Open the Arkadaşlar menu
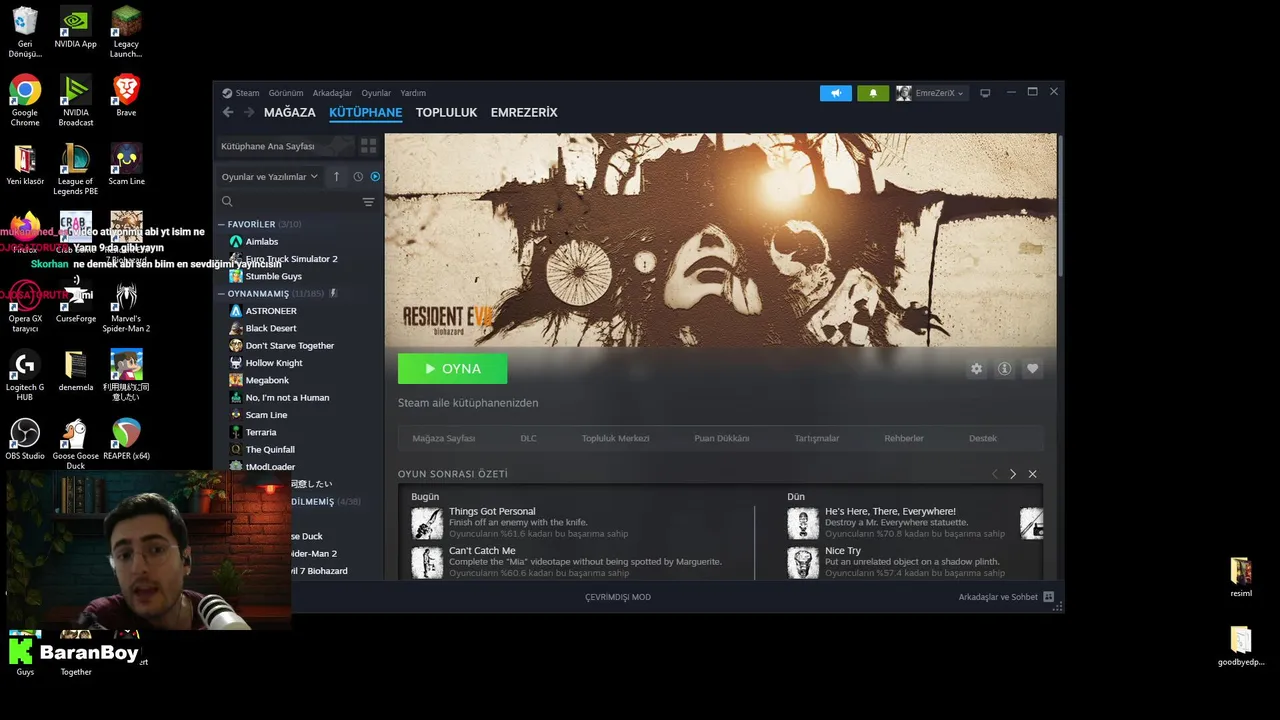The image size is (1280, 720). tap(332, 93)
